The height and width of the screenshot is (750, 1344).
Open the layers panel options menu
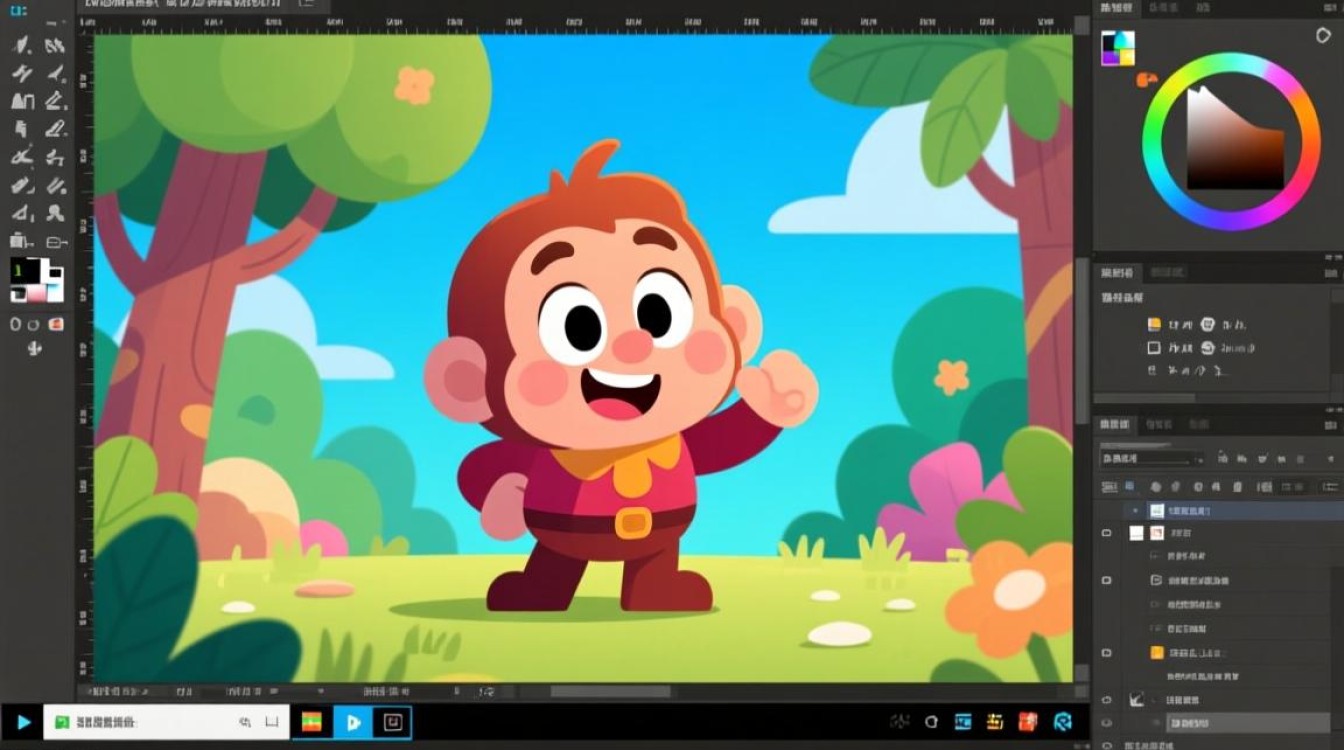(x=1328, y=424)
